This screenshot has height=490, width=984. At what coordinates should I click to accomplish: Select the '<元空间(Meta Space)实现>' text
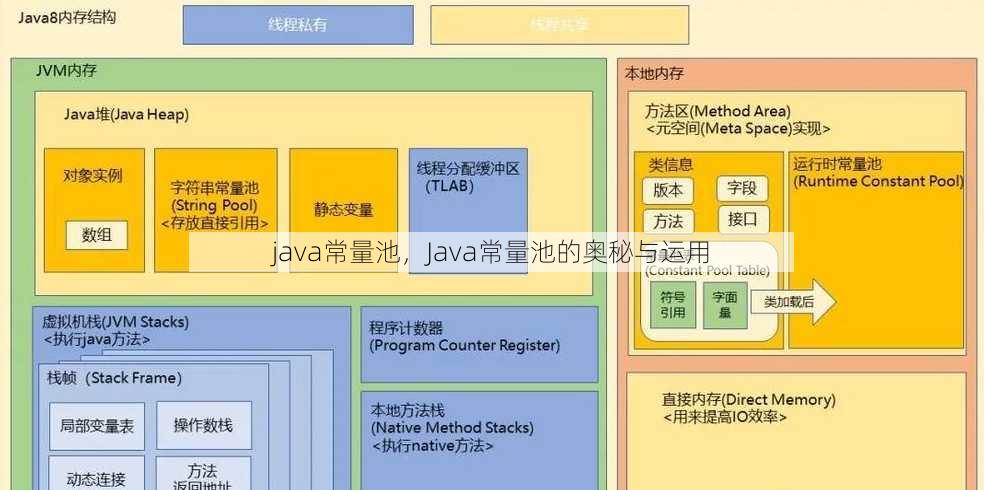tap(738, 129)
